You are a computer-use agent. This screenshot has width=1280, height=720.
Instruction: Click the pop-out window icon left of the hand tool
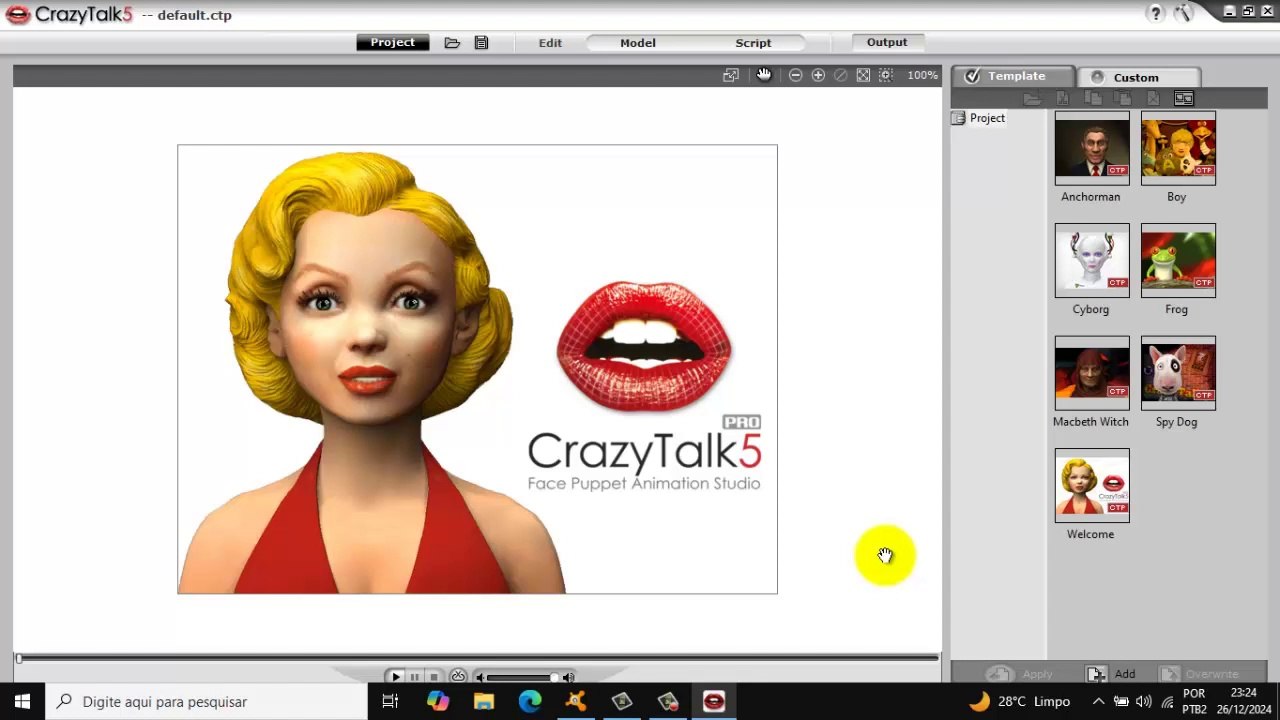pyautogui.click(x=731, y=75)
